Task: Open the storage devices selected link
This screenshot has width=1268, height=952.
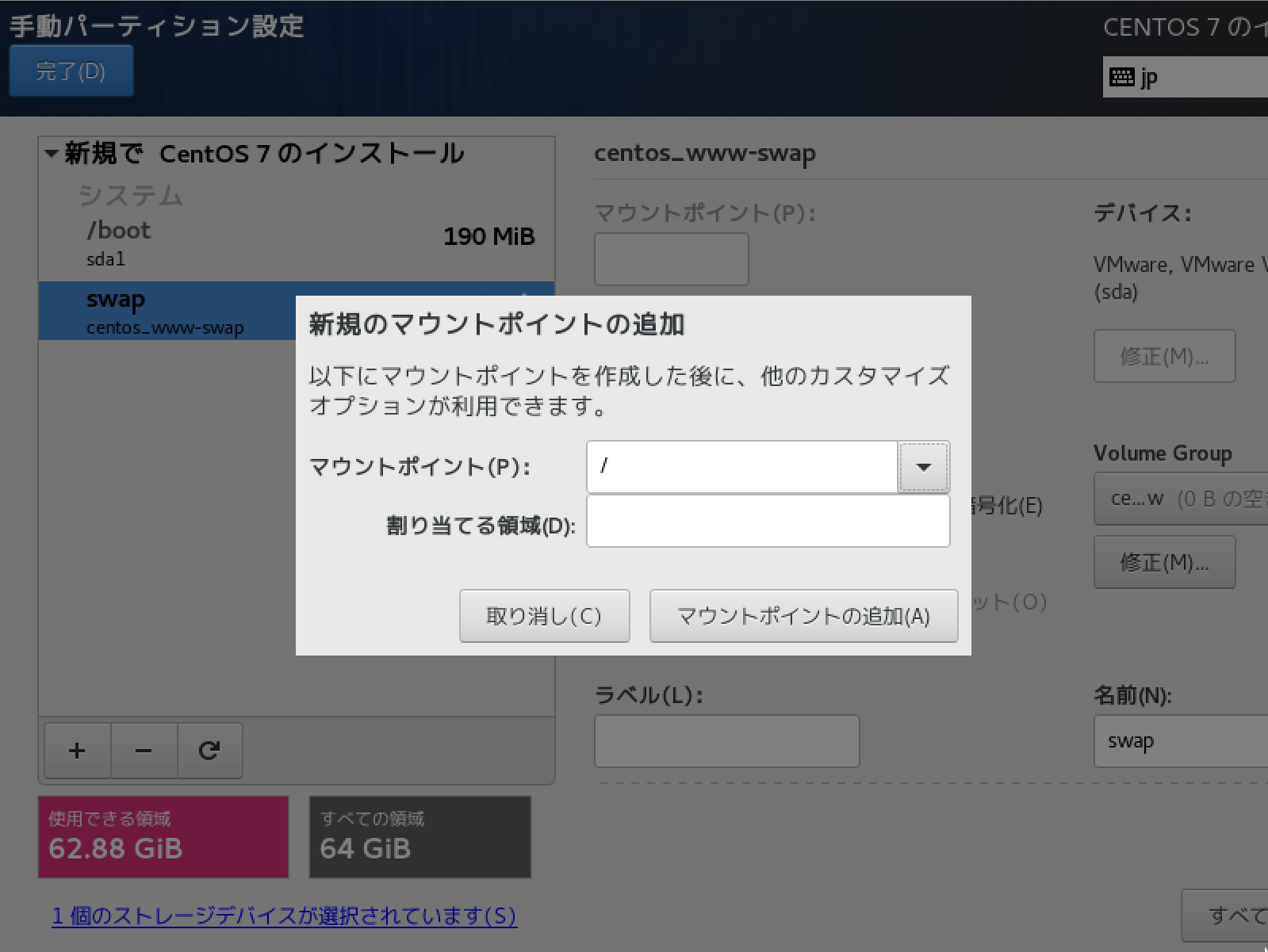Action: click(x=284, y=916)
